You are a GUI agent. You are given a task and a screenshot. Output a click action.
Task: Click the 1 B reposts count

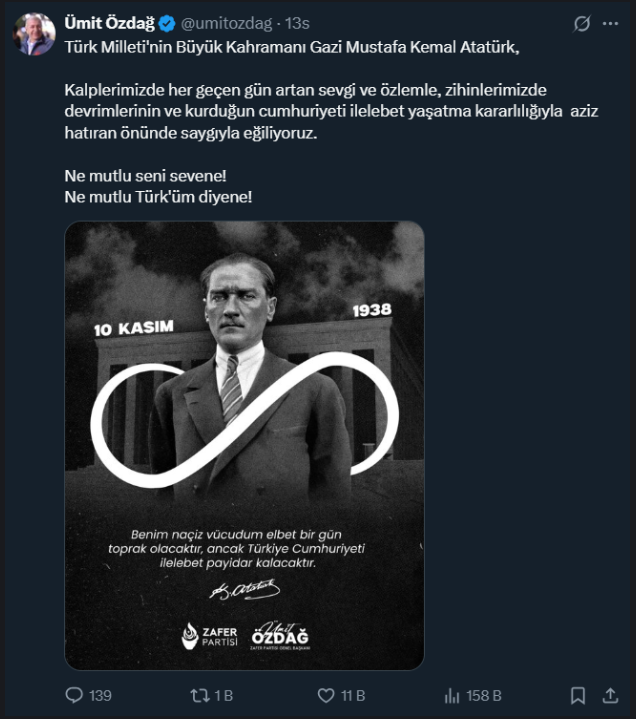coord(224,696)
